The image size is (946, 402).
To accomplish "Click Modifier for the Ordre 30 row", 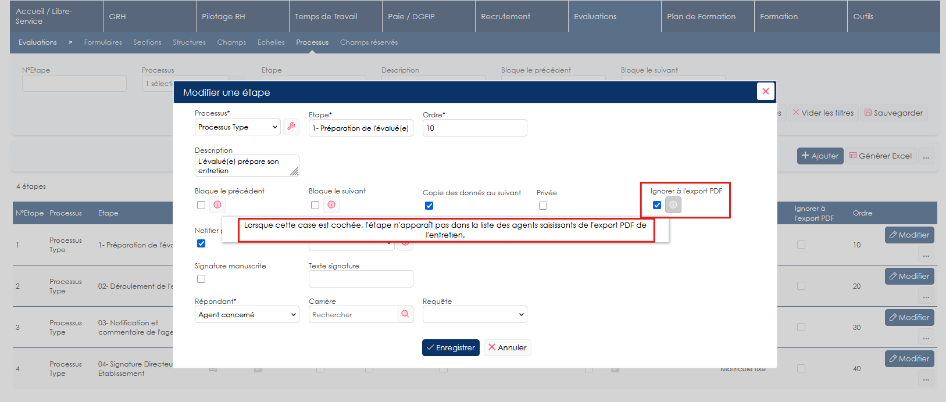I will (910, 317).
